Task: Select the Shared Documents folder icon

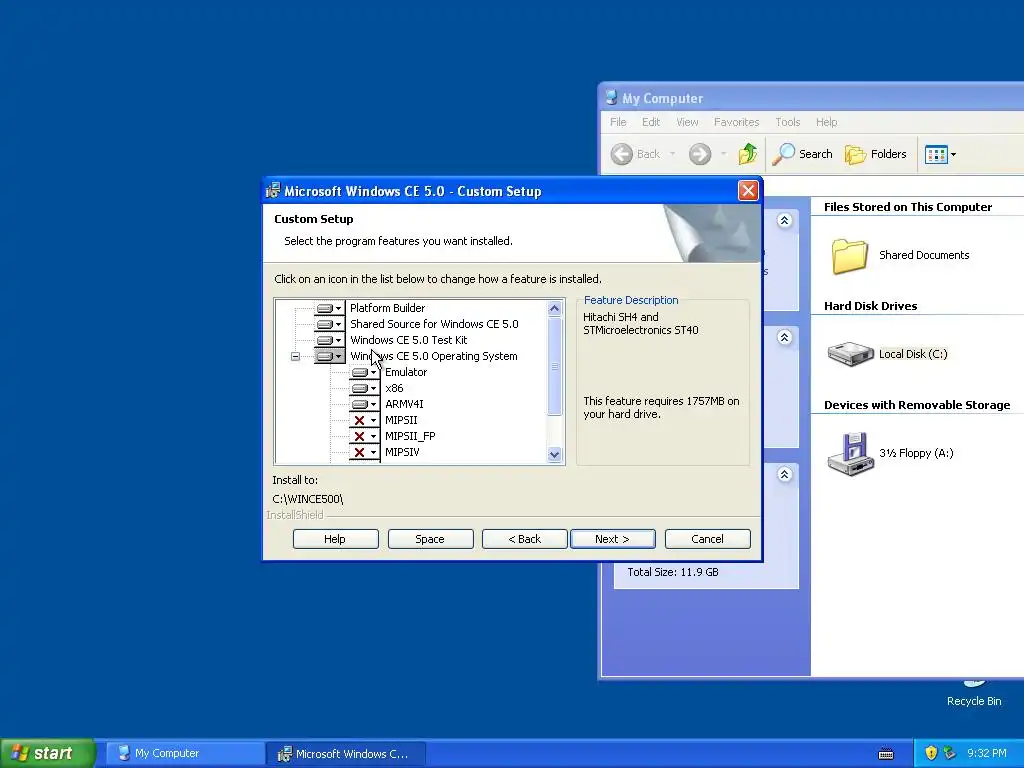Action: pos(850,255)
